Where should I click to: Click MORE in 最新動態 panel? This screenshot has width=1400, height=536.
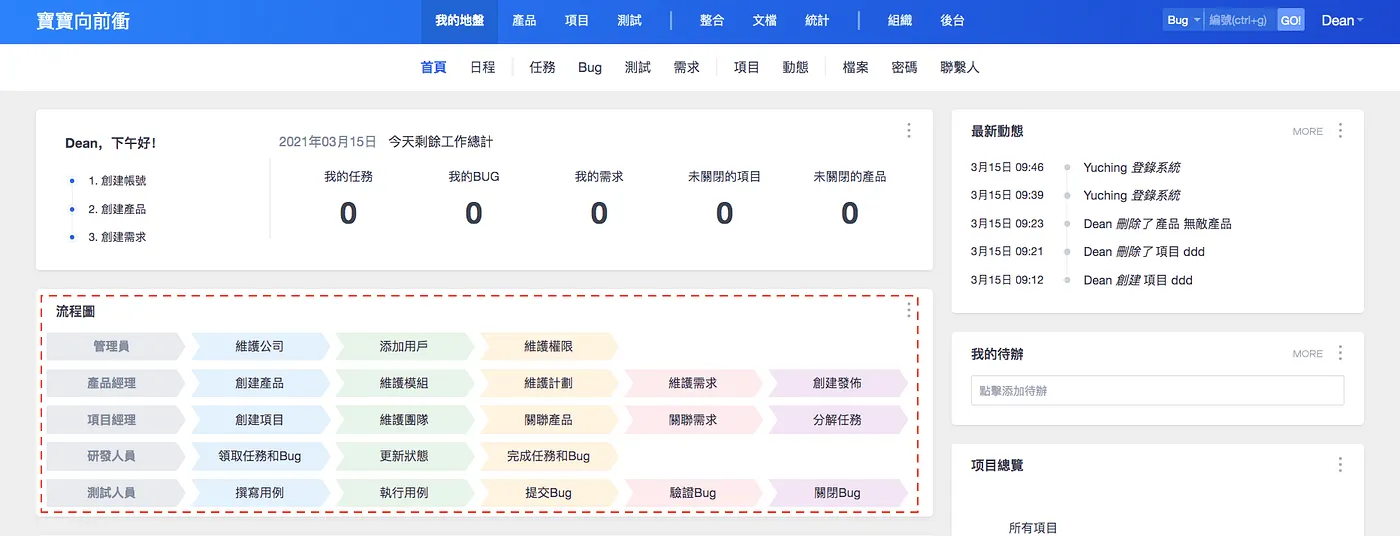1307,131
